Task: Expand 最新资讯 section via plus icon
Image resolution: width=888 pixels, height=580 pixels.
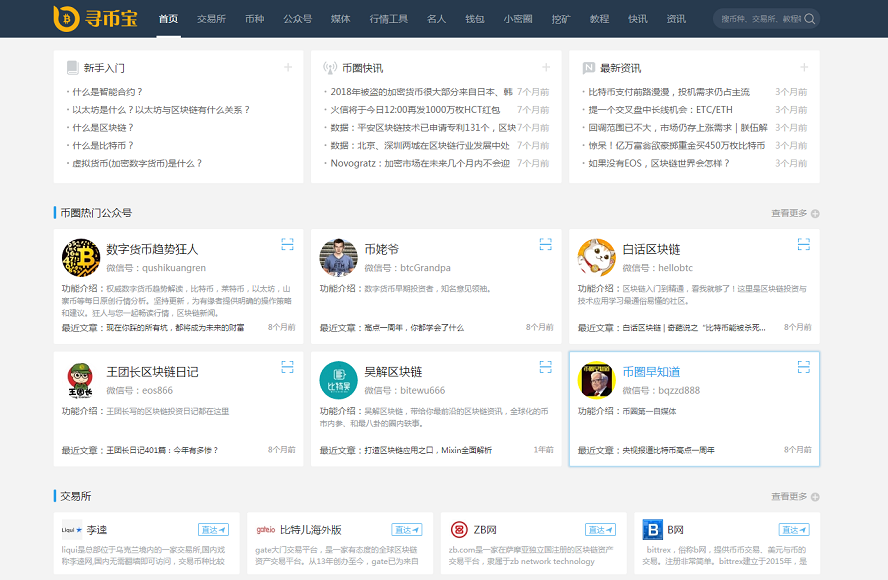Action: [803, 66]
